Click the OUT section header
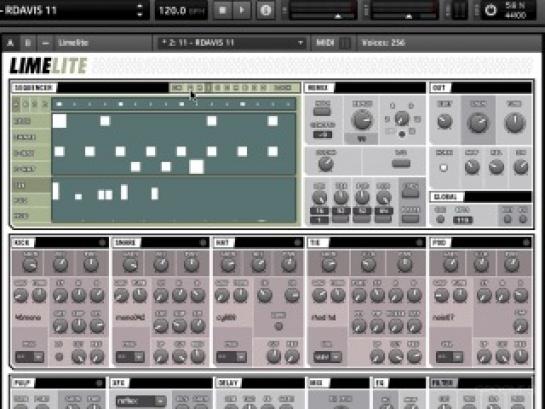The height and width of the screenshot is (409, 545). click(440, 88)
